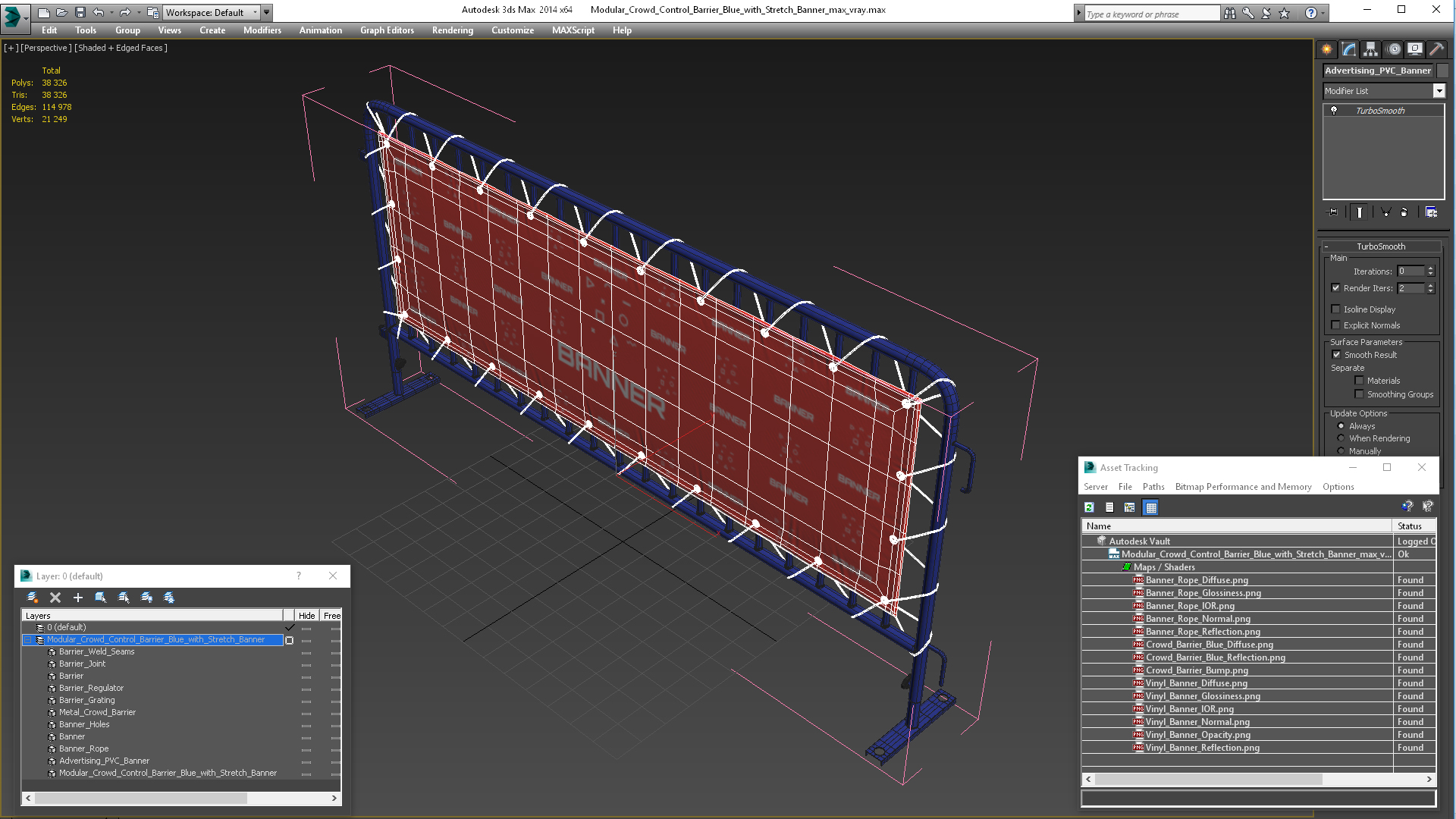Open Bitmap Performance and Memory menu
Image resolution: width=1456 pixels, height=819 pixels.
(x=1243, y=487)
